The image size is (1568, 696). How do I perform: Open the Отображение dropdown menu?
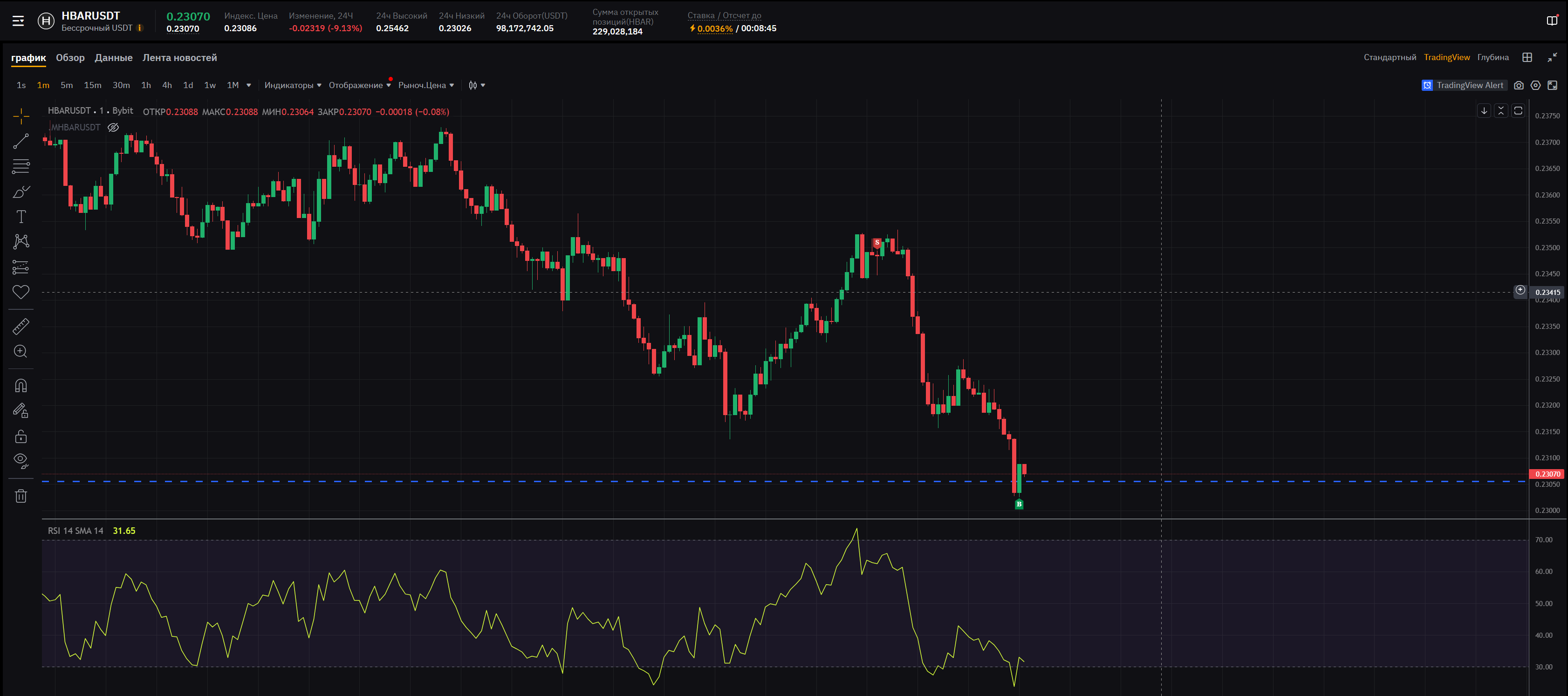point(359,85)
